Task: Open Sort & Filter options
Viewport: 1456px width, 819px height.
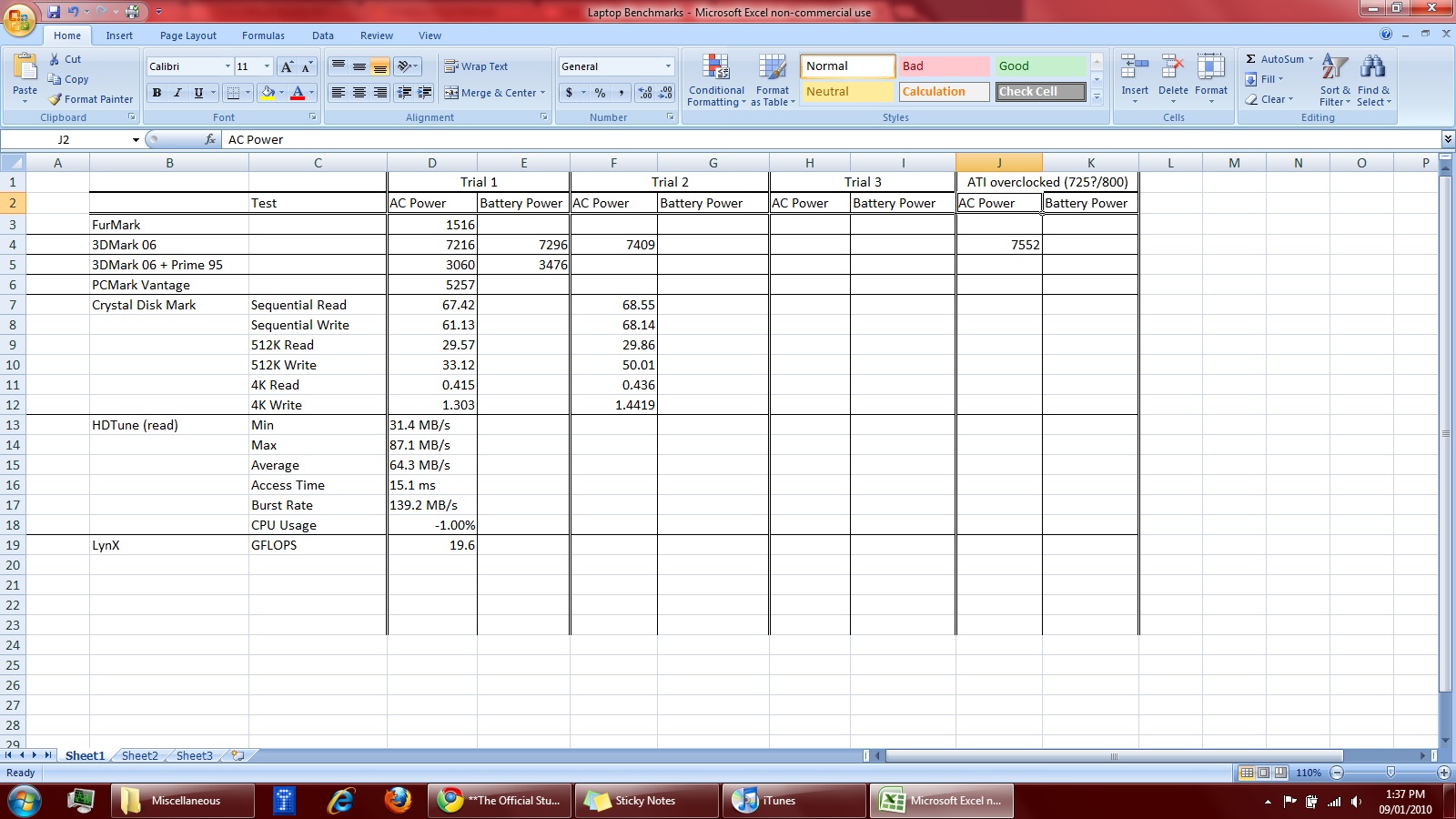Action: tap(1335, 80)
